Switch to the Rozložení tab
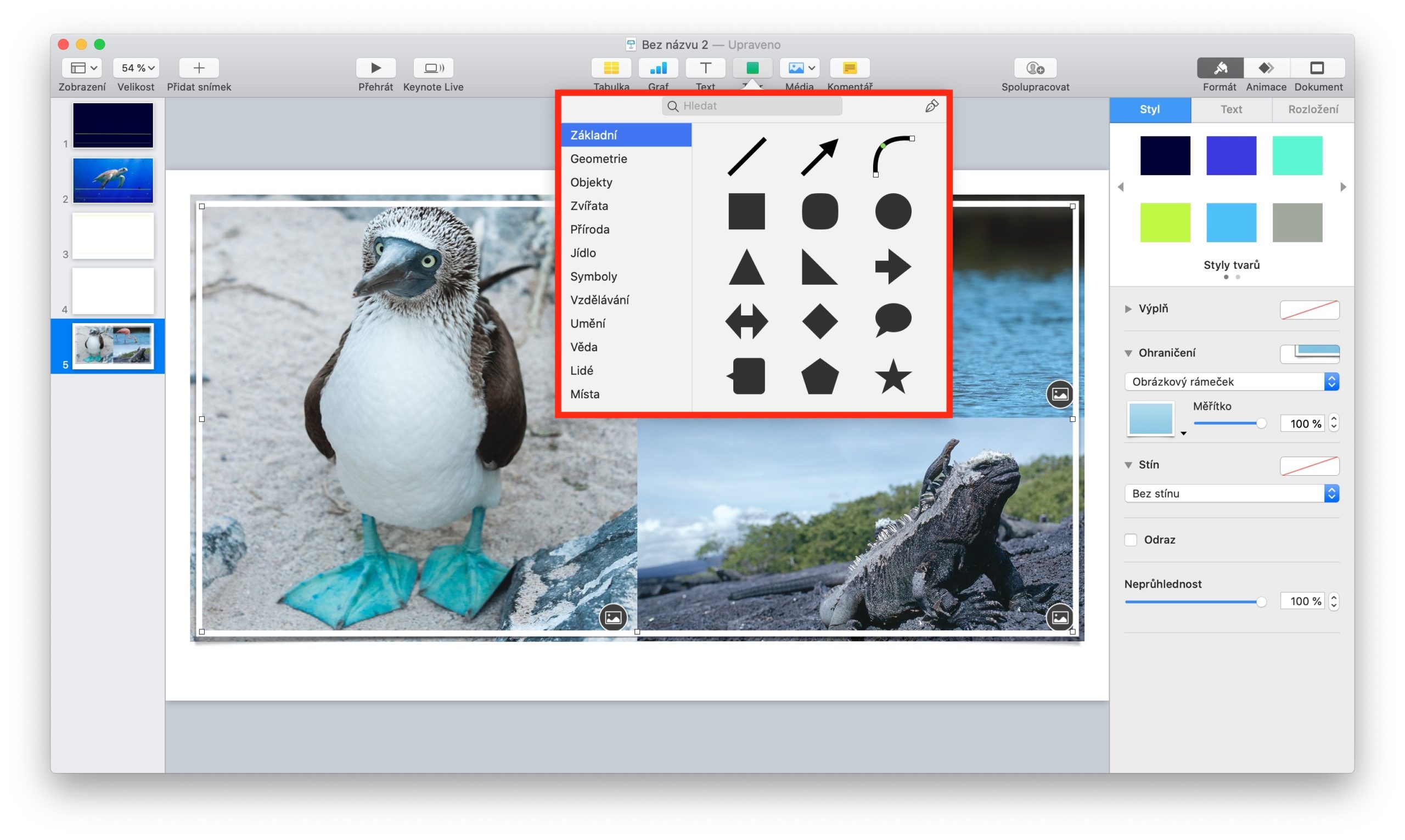Image resolution: width=1405 pixels, height=840 pixels. (x=1313, y=109)
